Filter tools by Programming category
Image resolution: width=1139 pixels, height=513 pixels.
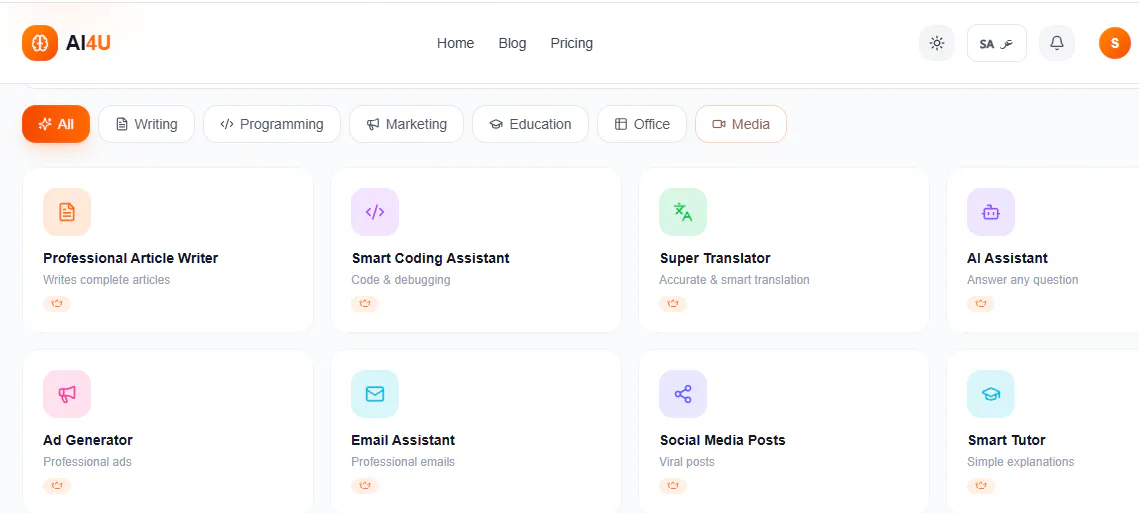pyautogui.click(x=272, y=124)
